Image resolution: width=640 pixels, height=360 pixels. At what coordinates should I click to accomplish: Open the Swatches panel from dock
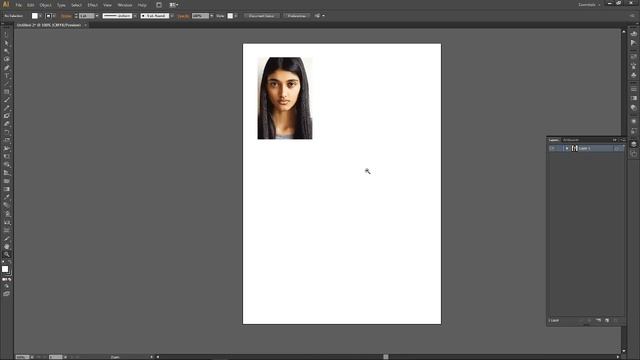click(633, 56)
